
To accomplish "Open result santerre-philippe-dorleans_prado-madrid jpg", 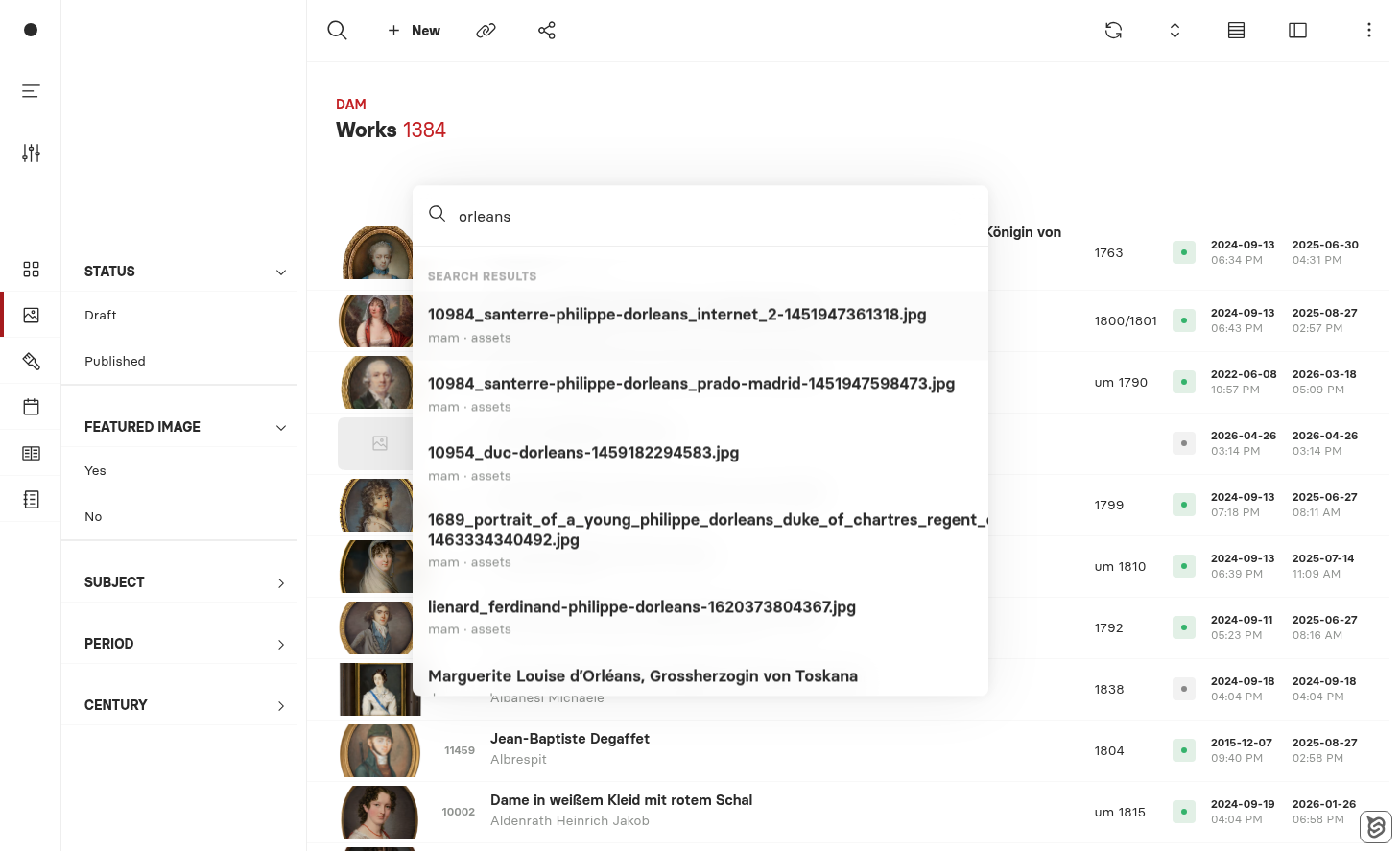I will tap(700, 395).
